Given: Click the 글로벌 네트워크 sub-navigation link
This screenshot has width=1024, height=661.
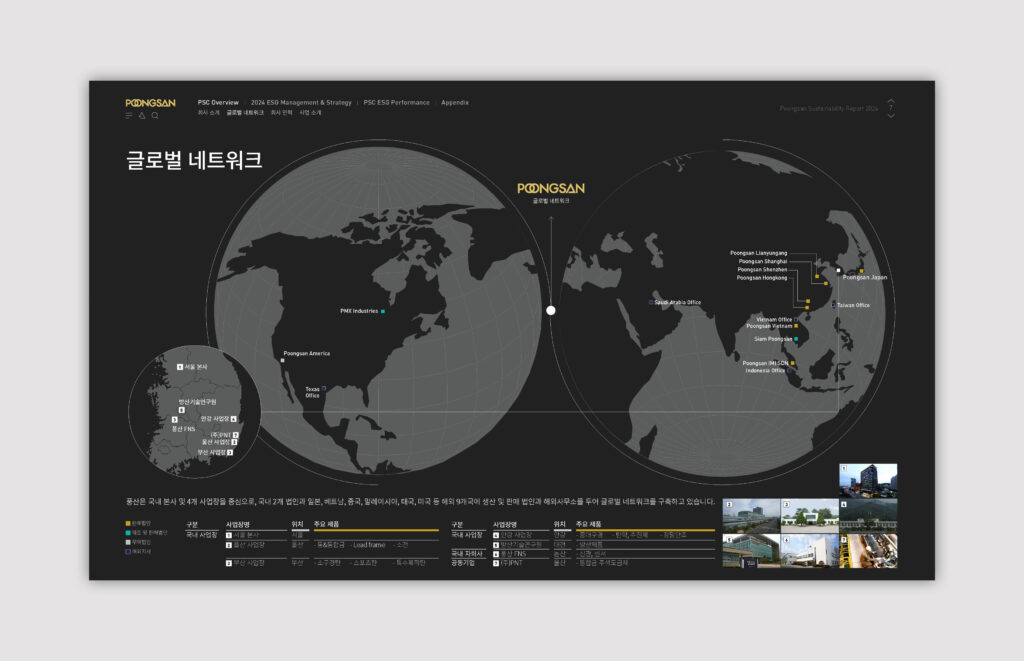Looking at the screenshot, I should tap(245, 113).
